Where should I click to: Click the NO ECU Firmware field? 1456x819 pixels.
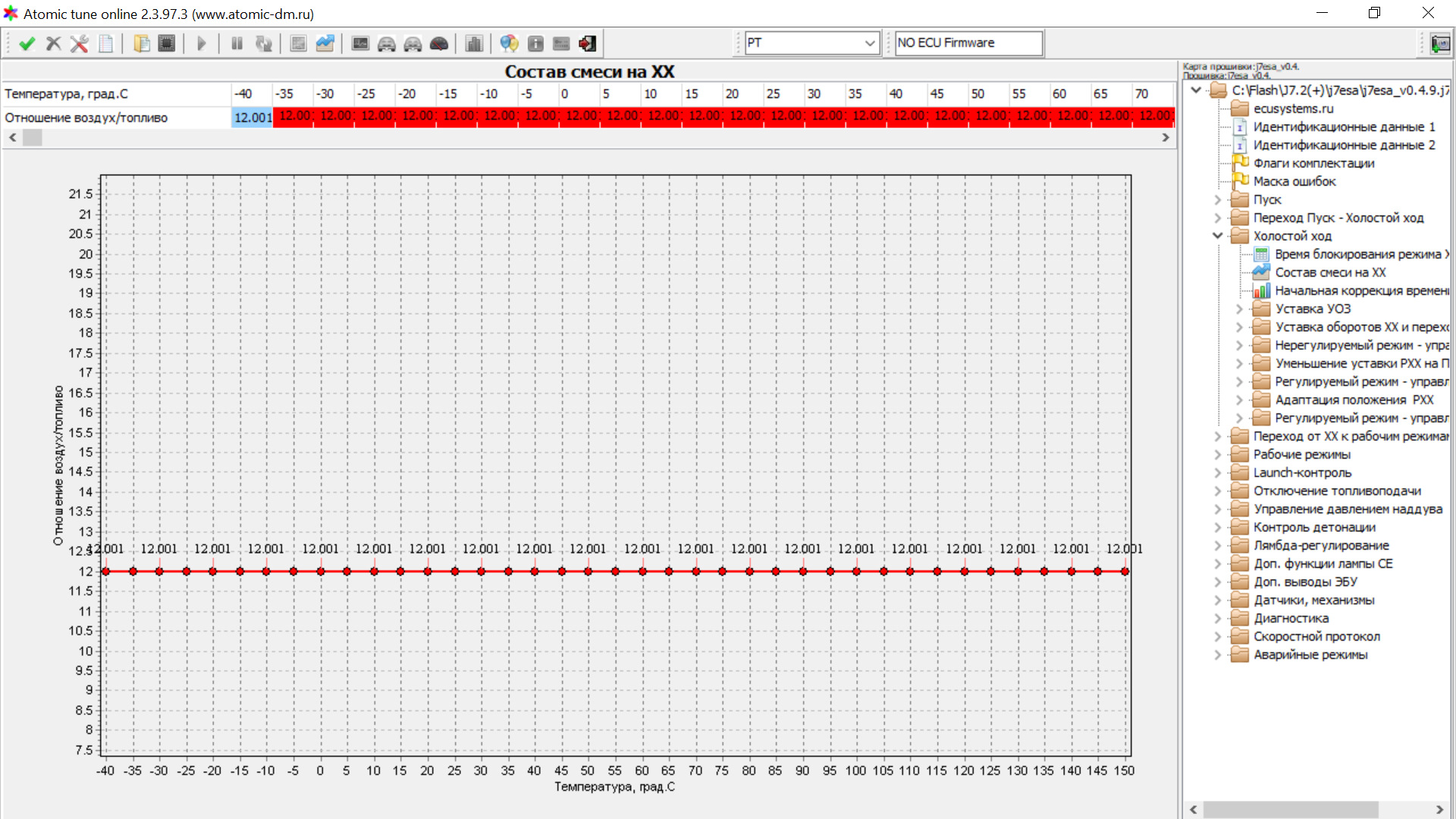(x=968, y=43)
